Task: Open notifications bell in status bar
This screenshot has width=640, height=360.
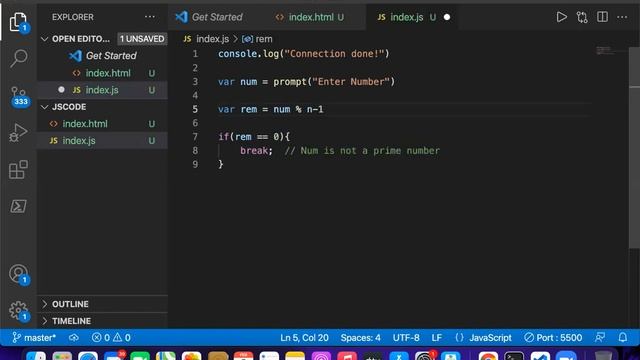Action: click(x=622, y=338)
